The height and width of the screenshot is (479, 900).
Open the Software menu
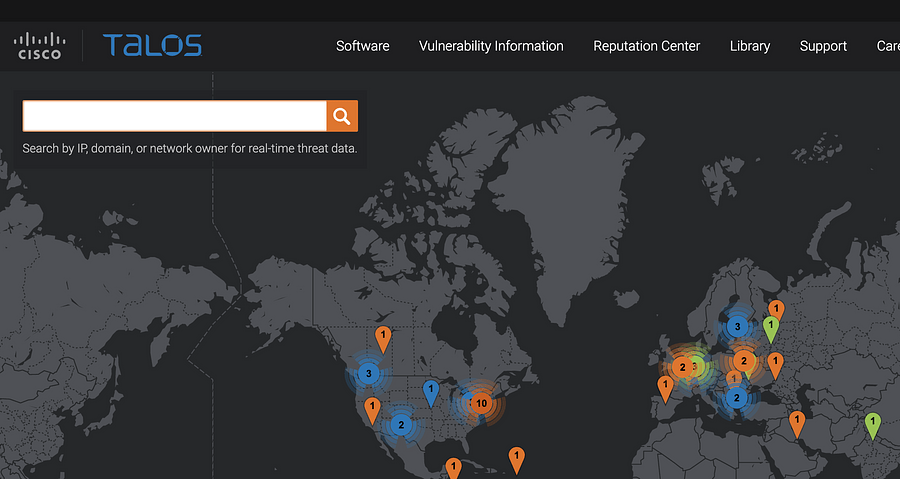tap(363, 46)
